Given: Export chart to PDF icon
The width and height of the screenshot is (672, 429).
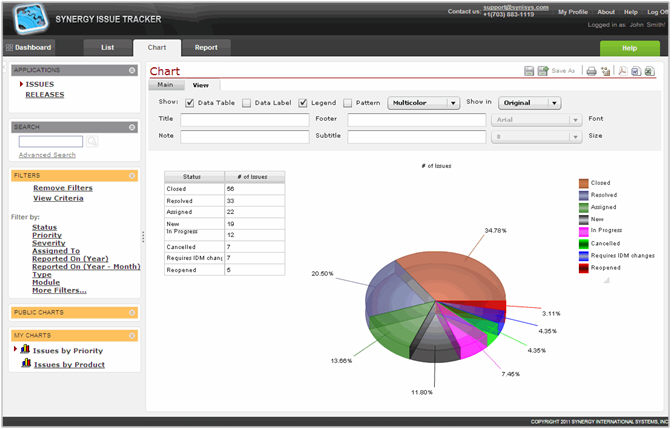Looking at the screenshot, I should coord(622,71).
